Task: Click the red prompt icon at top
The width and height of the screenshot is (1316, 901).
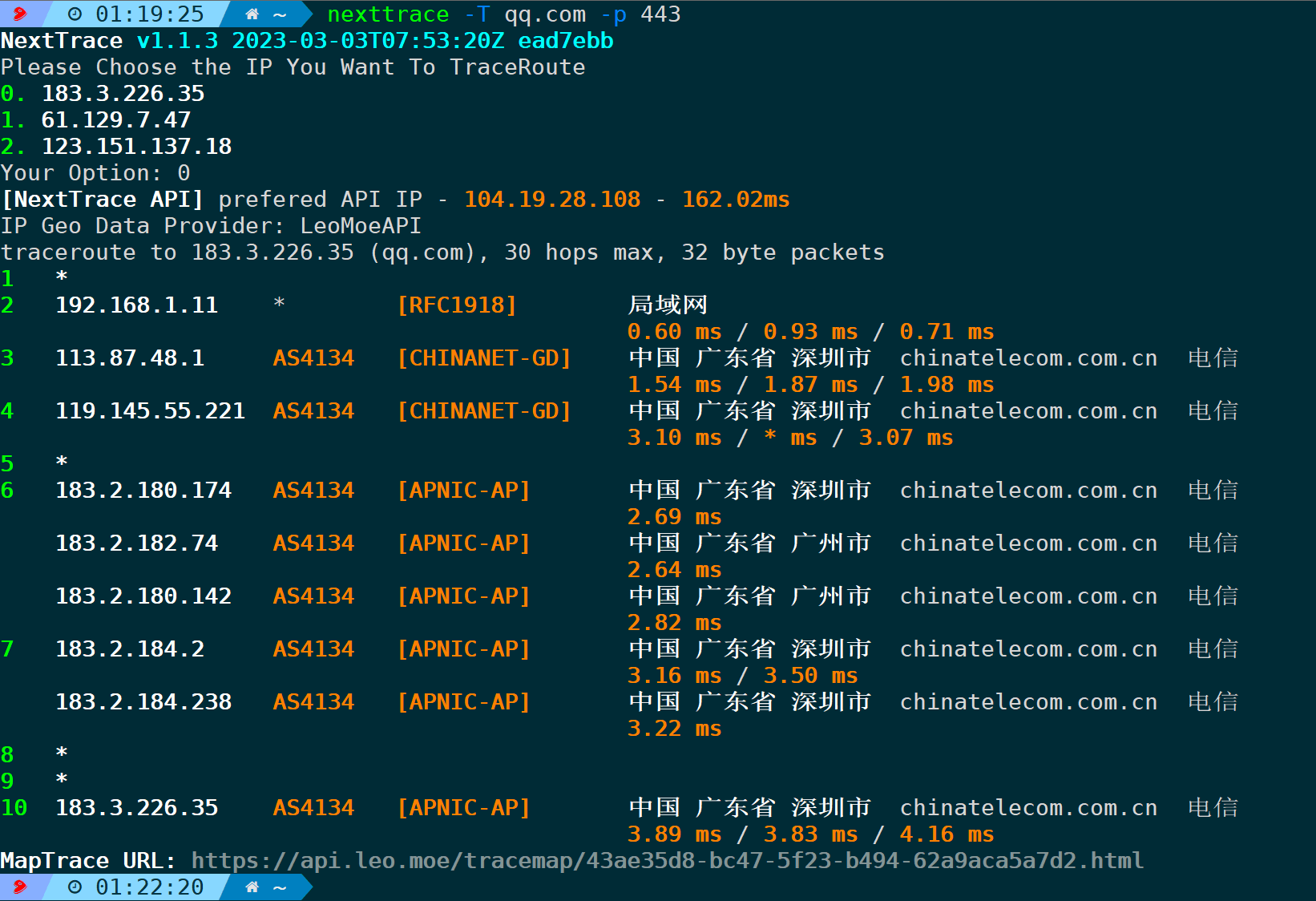Action: coord(19,14)
